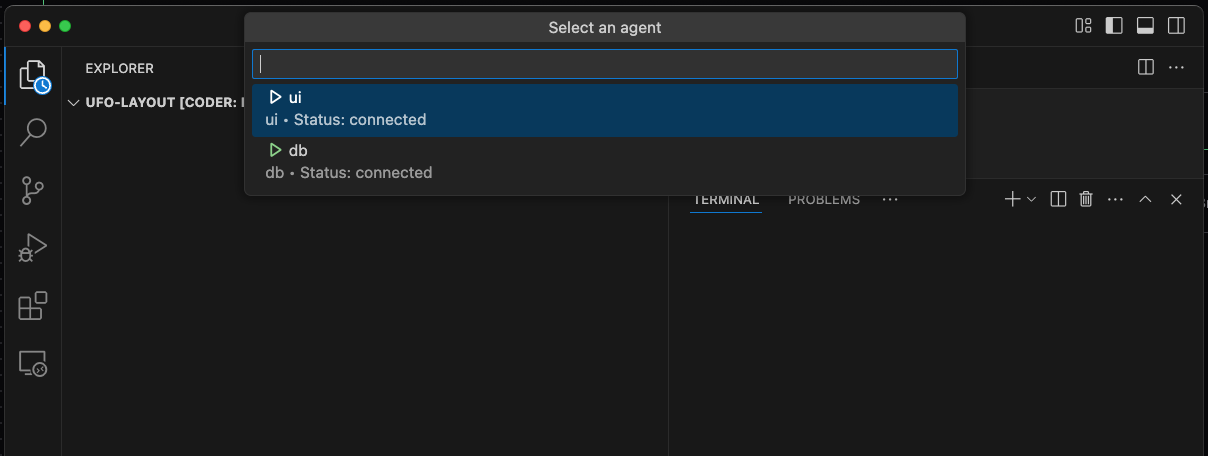Open the Remote Explorer view
The width and height of the screenshot is (1208, 456).
(33, 363)
